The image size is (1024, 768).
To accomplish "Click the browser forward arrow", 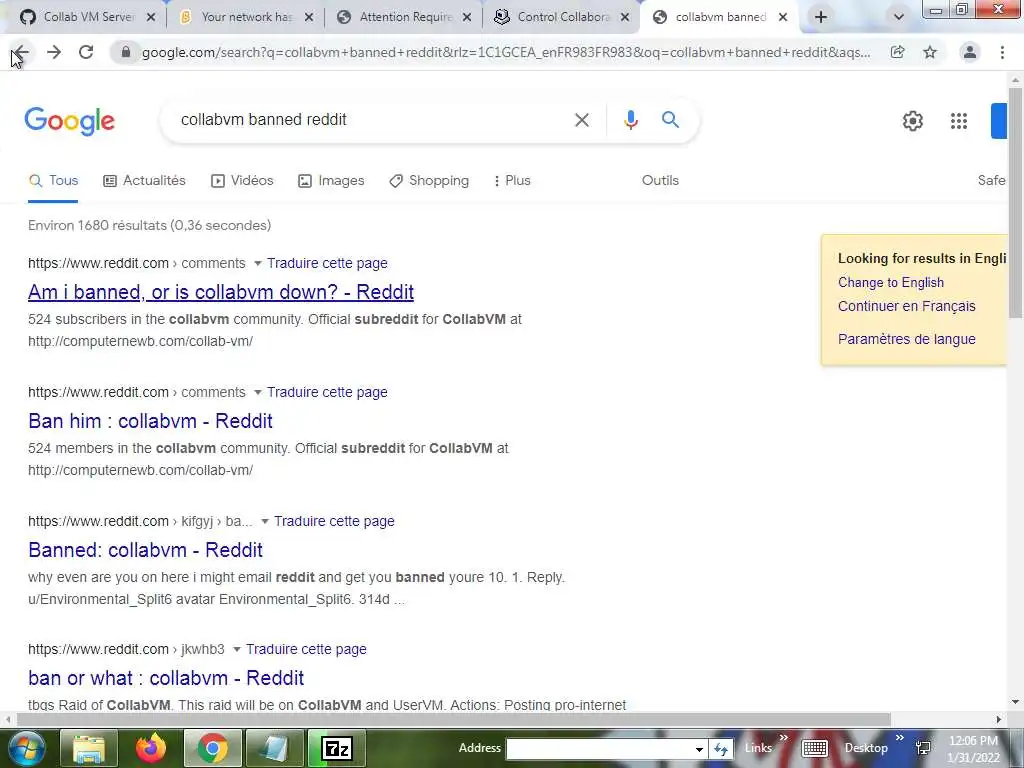I will [x=54, y=52].
